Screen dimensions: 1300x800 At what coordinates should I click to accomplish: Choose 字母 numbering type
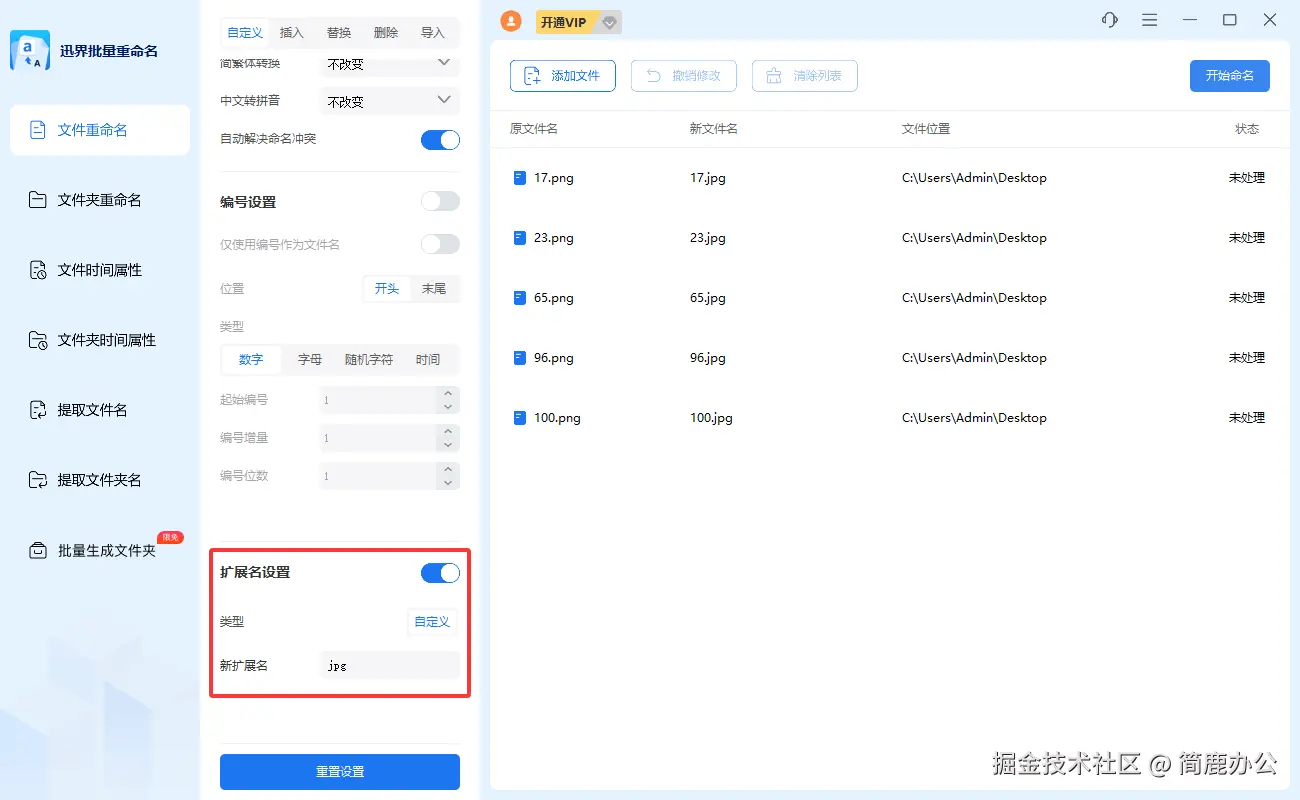[310, 360]
